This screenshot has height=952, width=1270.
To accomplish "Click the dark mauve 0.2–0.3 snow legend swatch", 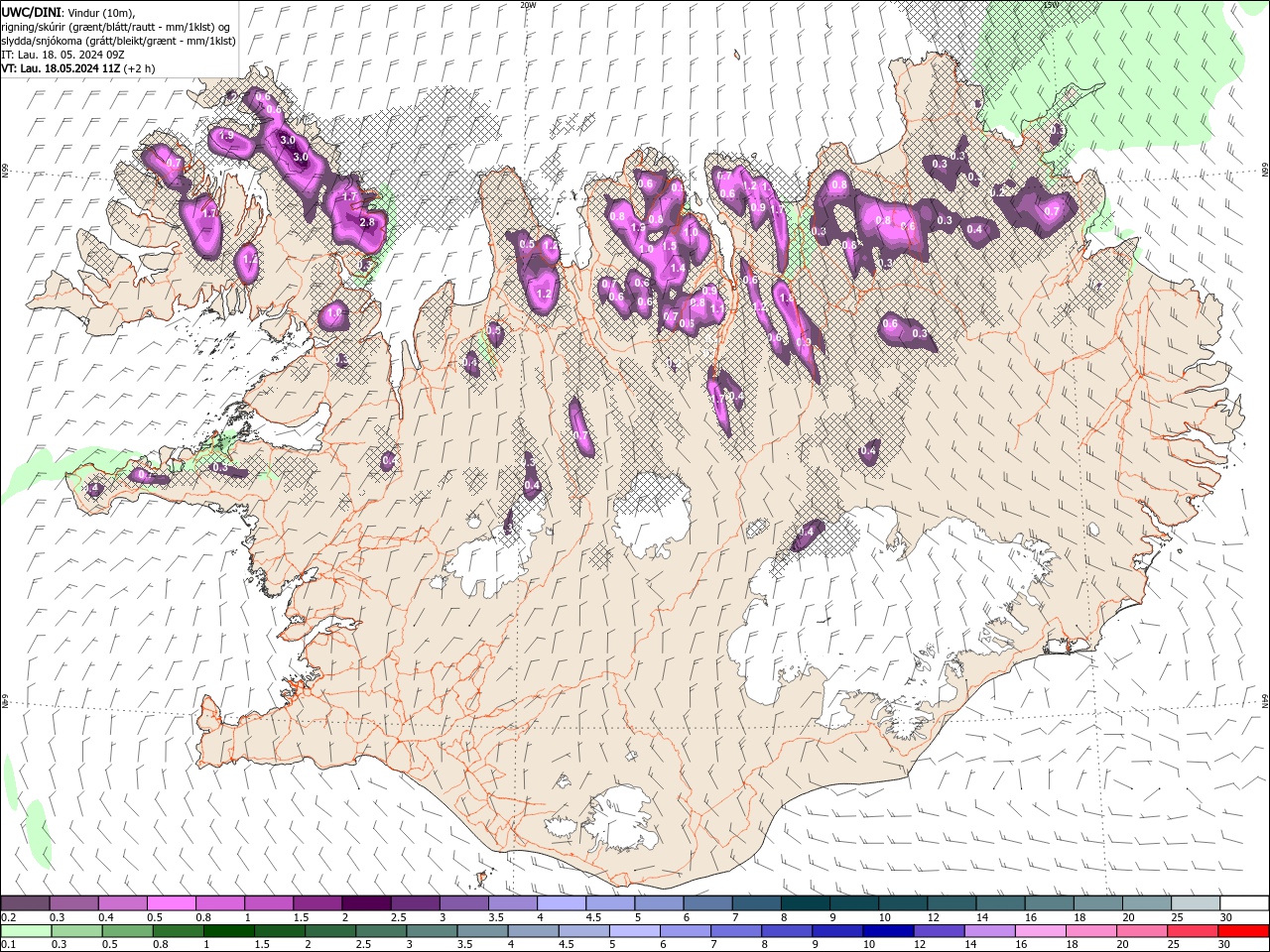I will (25, 902).
